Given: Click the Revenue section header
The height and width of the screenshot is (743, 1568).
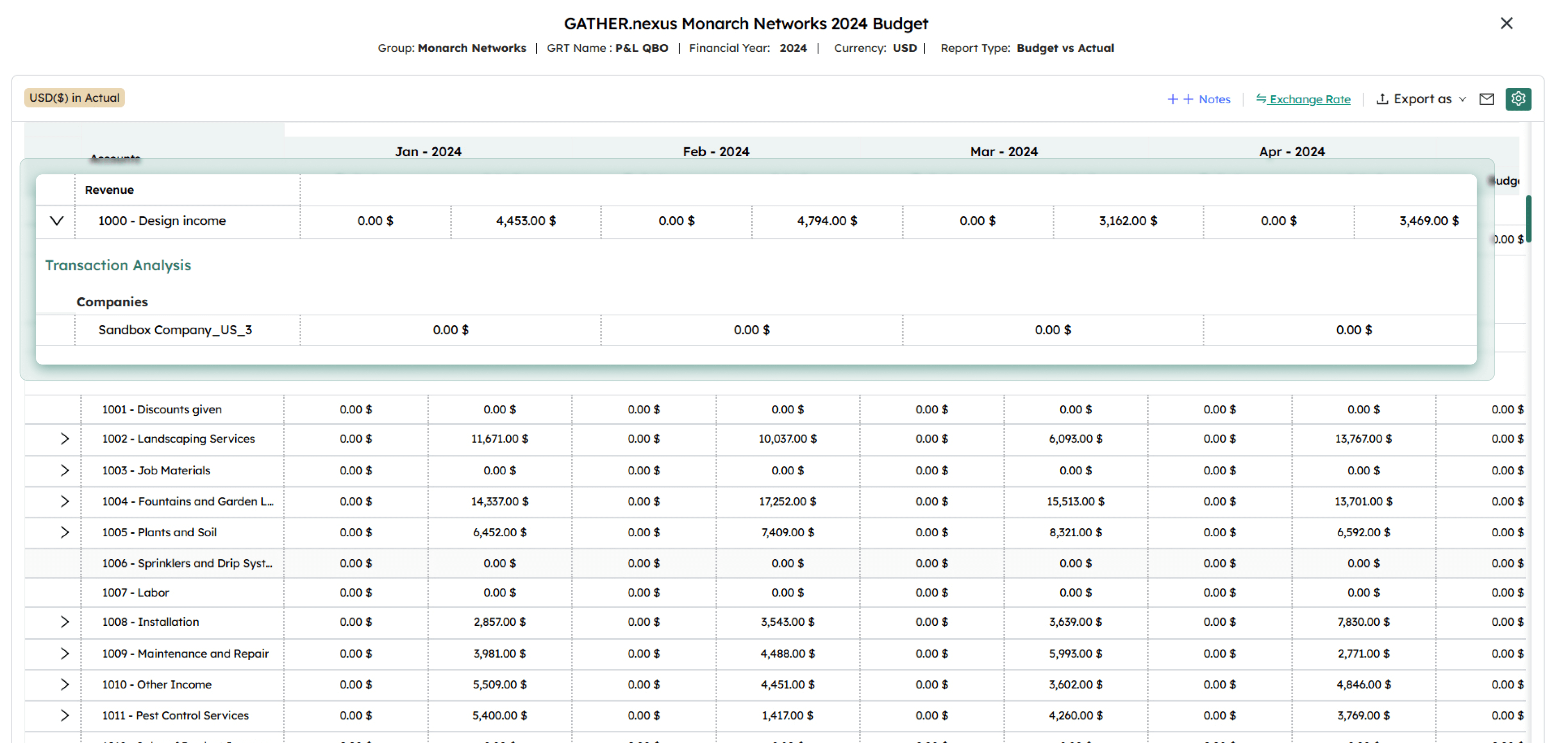Looking at the screenshot, I should coord(109,189).
